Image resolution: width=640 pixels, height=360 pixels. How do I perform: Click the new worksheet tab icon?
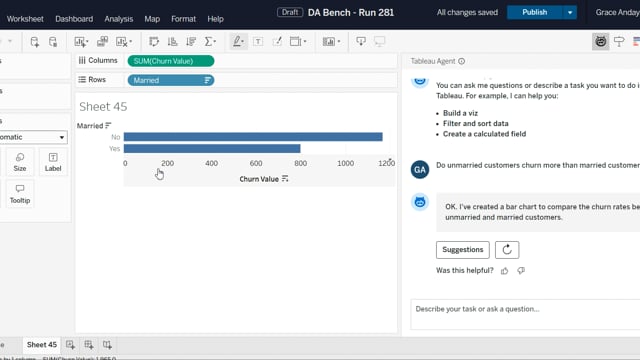[70, 345]
